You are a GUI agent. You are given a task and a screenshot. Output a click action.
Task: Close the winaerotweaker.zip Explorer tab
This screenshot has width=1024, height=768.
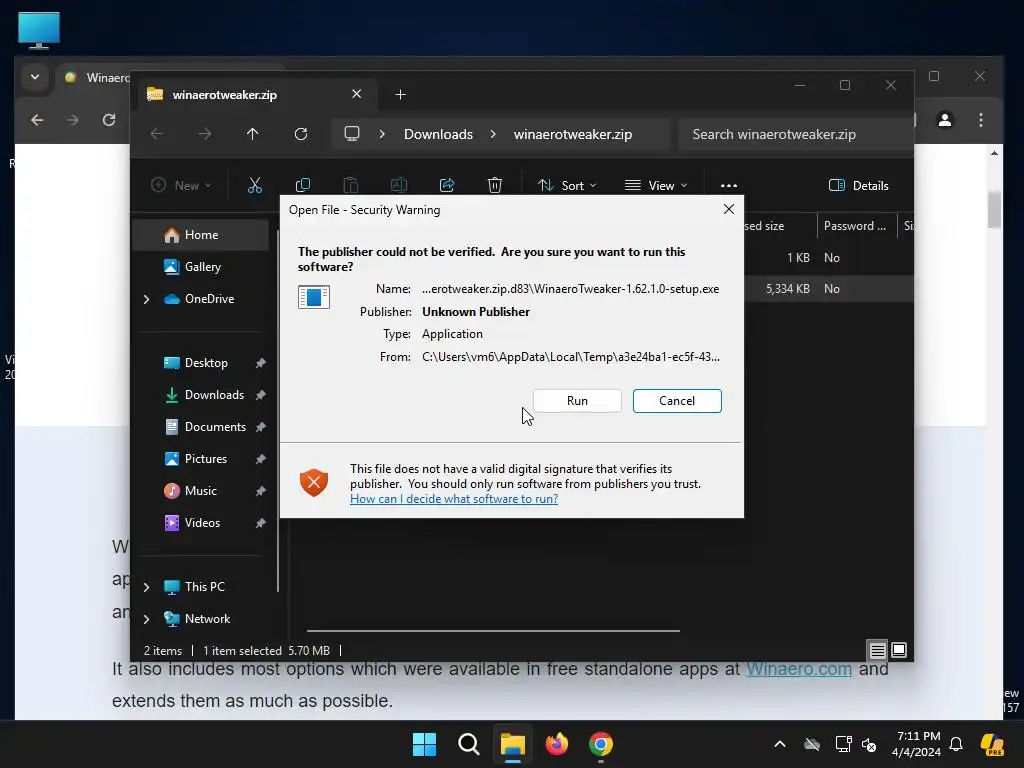pyautogui.click(x=357, y=94)
